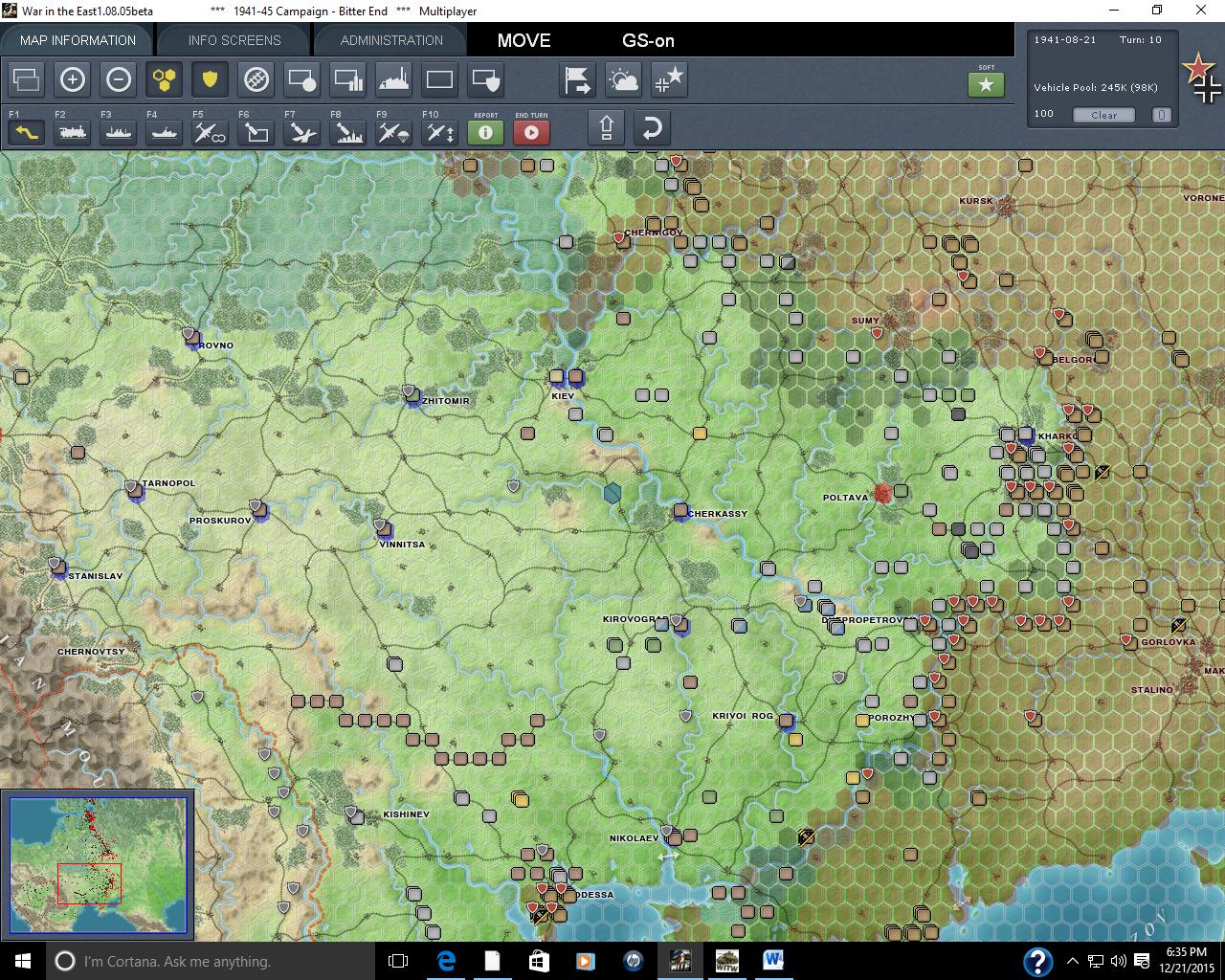Viewport: 1225px width, 980px height.
Task: Click the small button right of Clear
Action: tap(1161, 115)
